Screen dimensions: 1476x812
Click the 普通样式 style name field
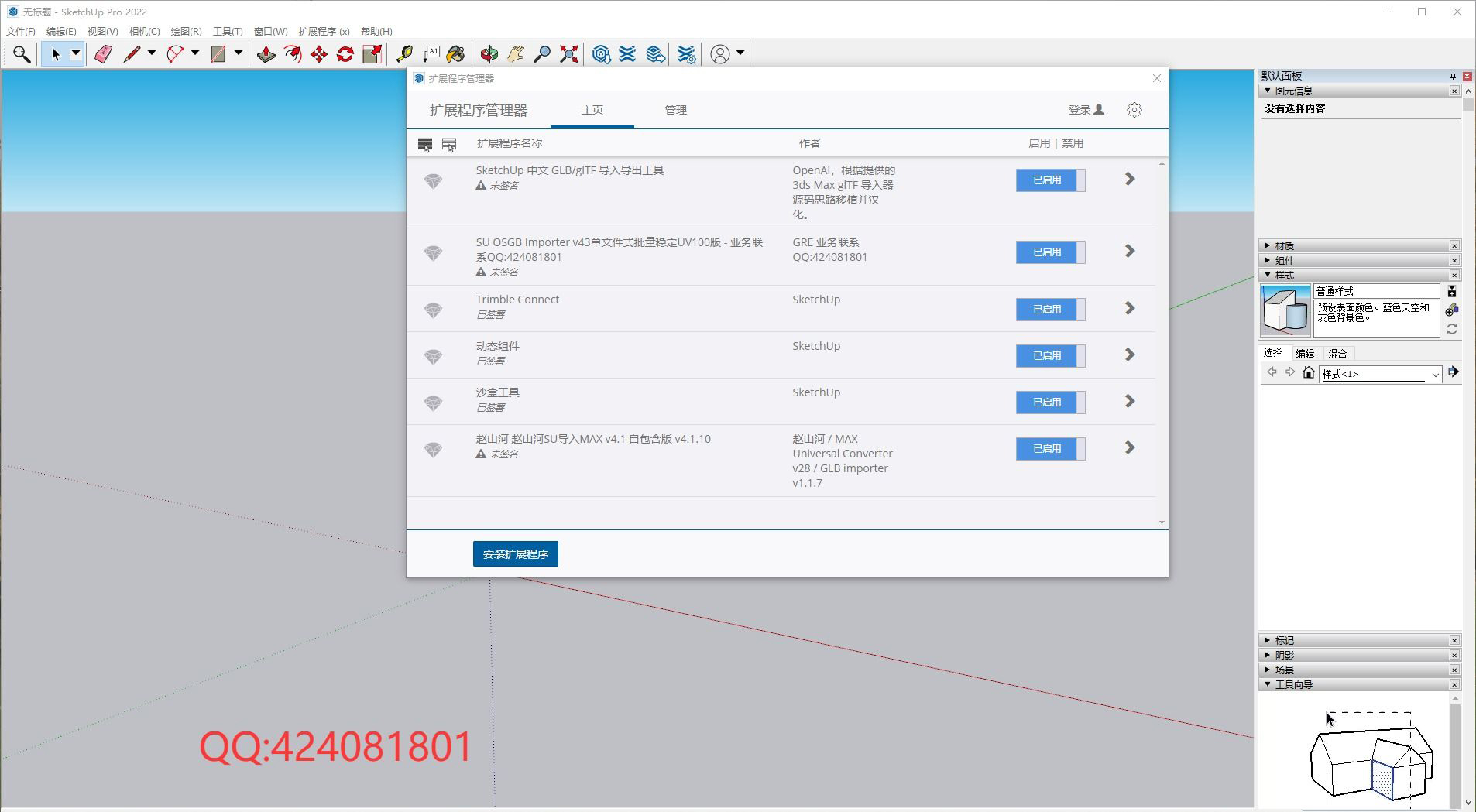pyautogui.click(x=1377, y=291)
